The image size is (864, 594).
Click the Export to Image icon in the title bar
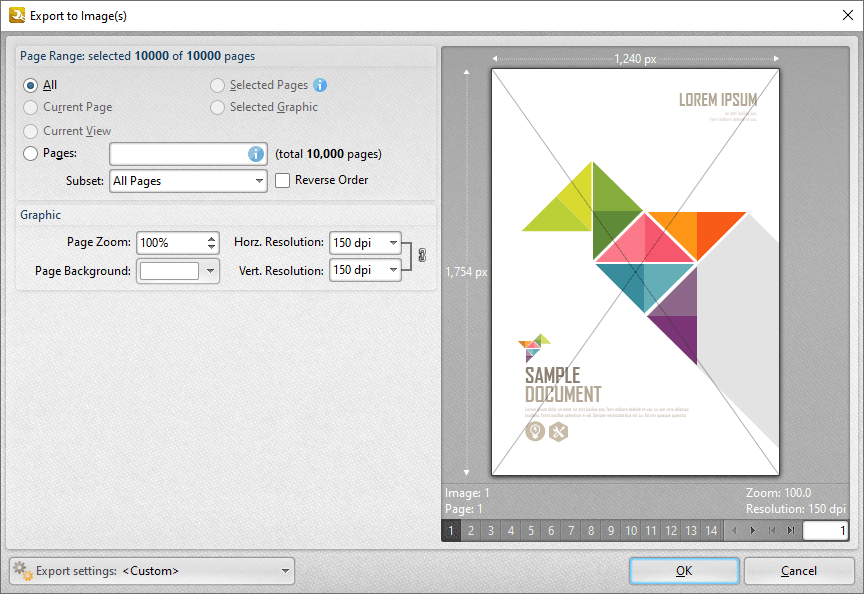(x=17, y=15)
